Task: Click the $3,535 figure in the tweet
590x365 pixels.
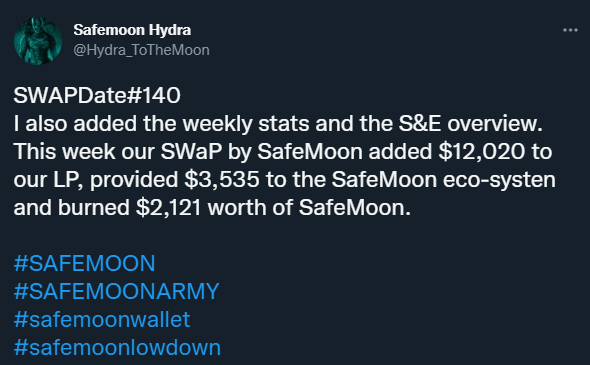Action: (222, 179)
